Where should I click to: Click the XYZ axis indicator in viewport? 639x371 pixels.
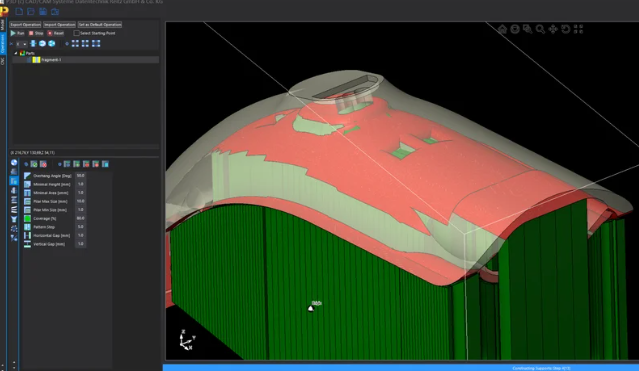click(x=187, y=340)
